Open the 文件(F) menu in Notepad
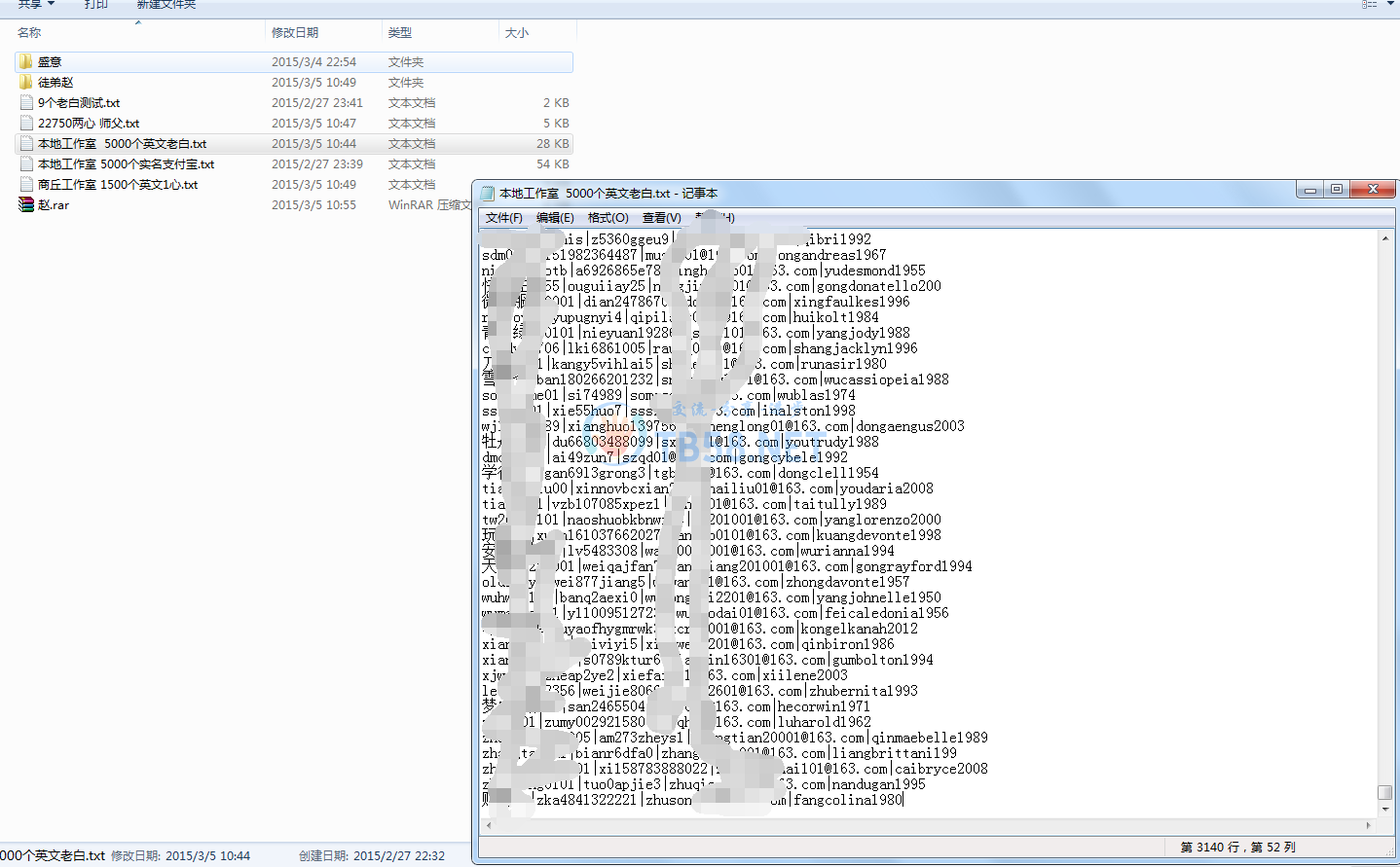 503,217
